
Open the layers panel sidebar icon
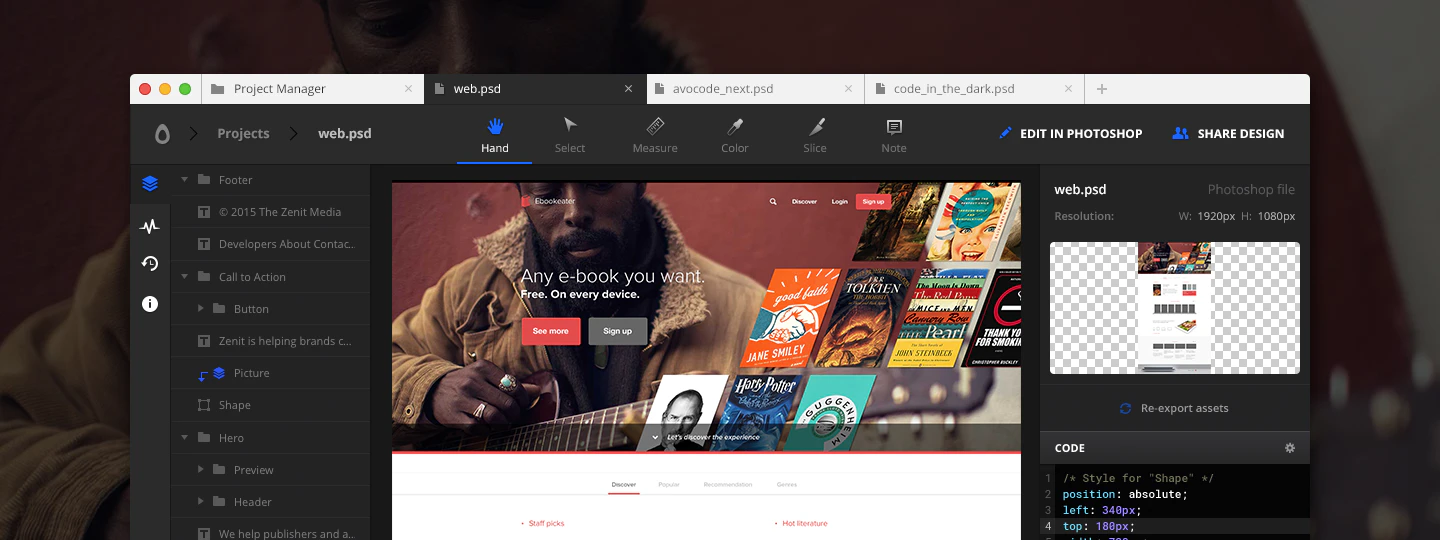(x=150, y=183)
